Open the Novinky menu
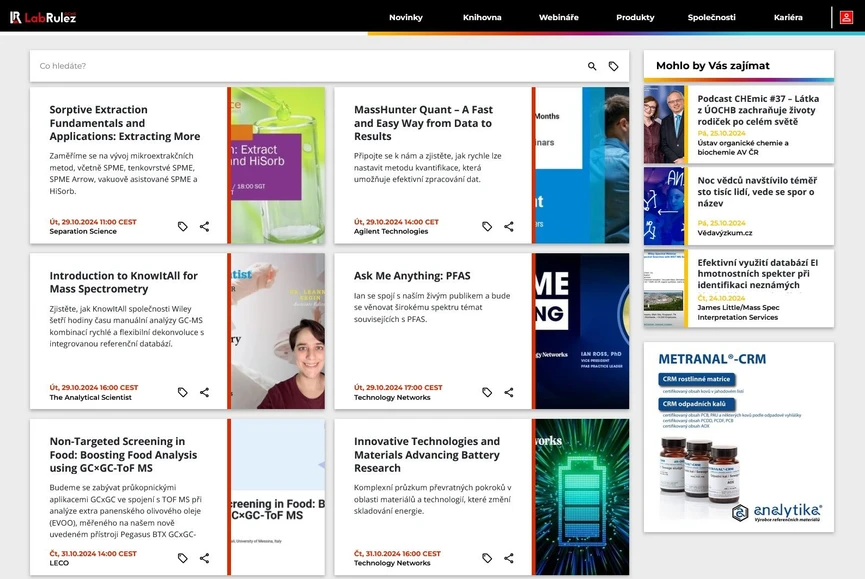The height and width of the screenshot is (579, 865). pos(405,18)
